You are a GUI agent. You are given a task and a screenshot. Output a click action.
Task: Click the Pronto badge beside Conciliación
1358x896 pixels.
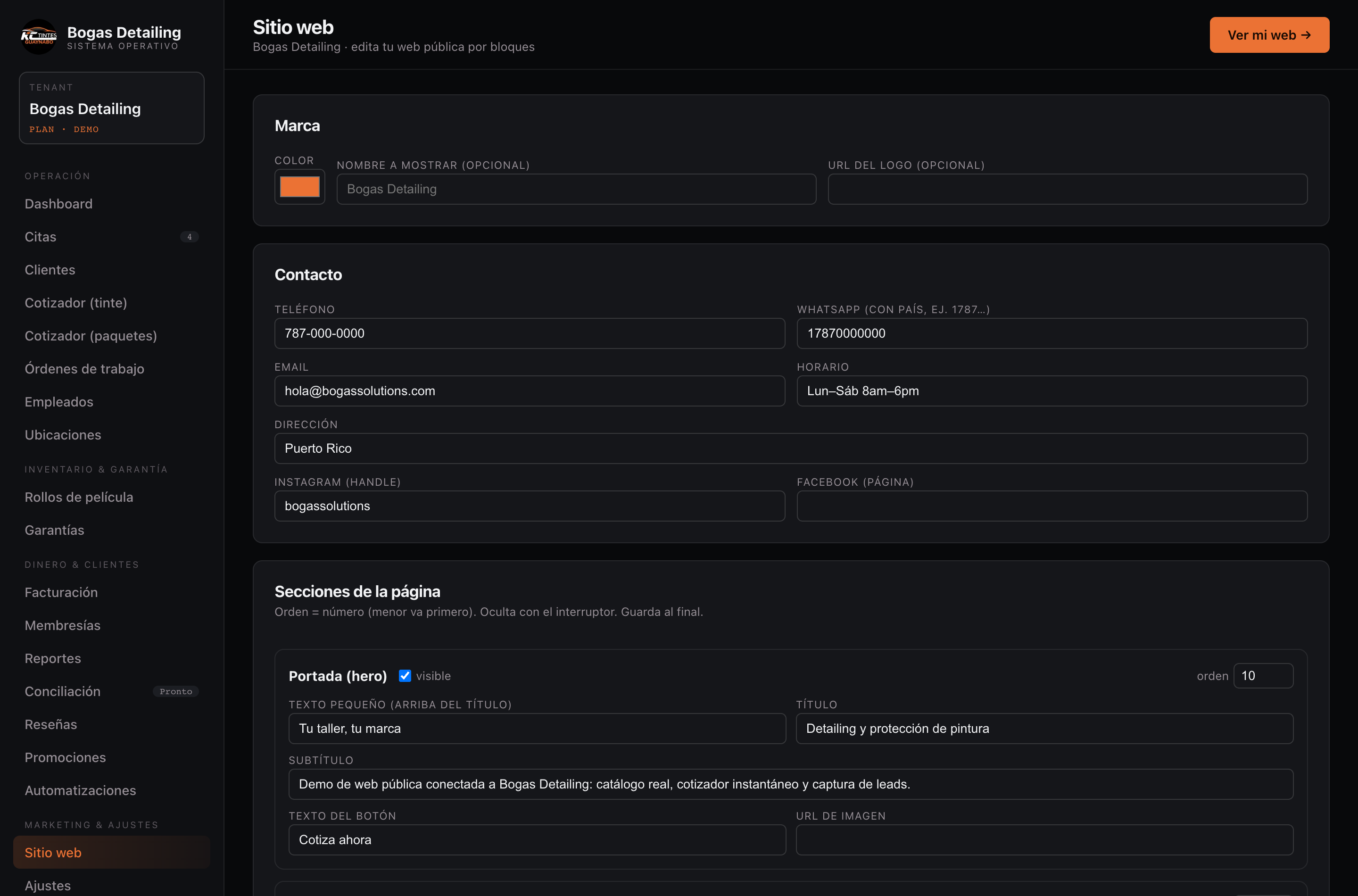175,691
